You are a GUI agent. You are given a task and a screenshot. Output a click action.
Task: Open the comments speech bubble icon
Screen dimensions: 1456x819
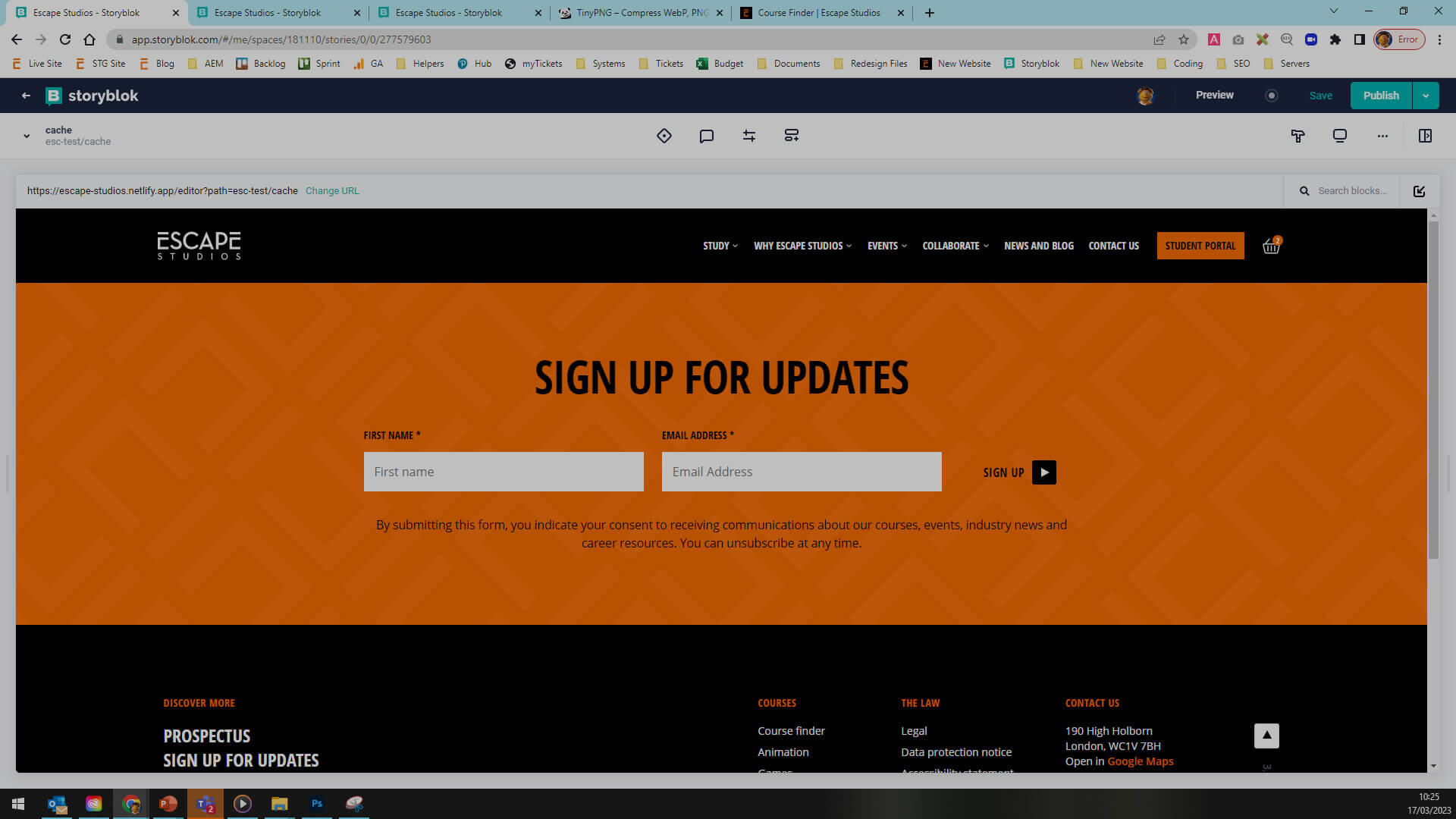[x=707, y=136]
